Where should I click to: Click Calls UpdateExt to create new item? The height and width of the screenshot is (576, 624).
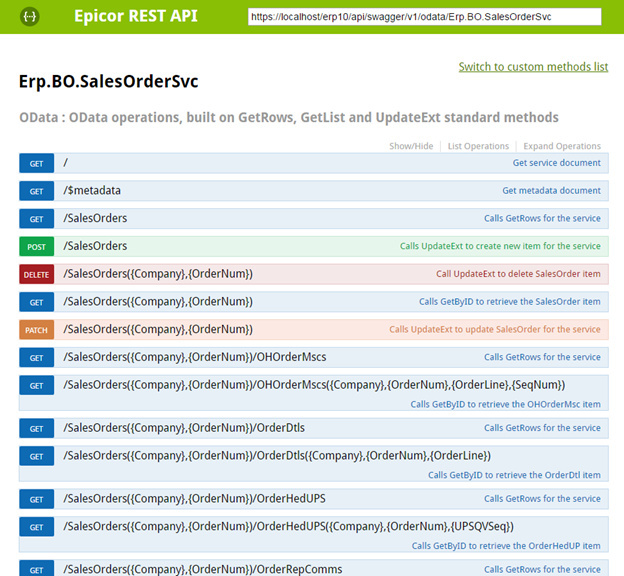pyautogui.click(x=500, y=246)
